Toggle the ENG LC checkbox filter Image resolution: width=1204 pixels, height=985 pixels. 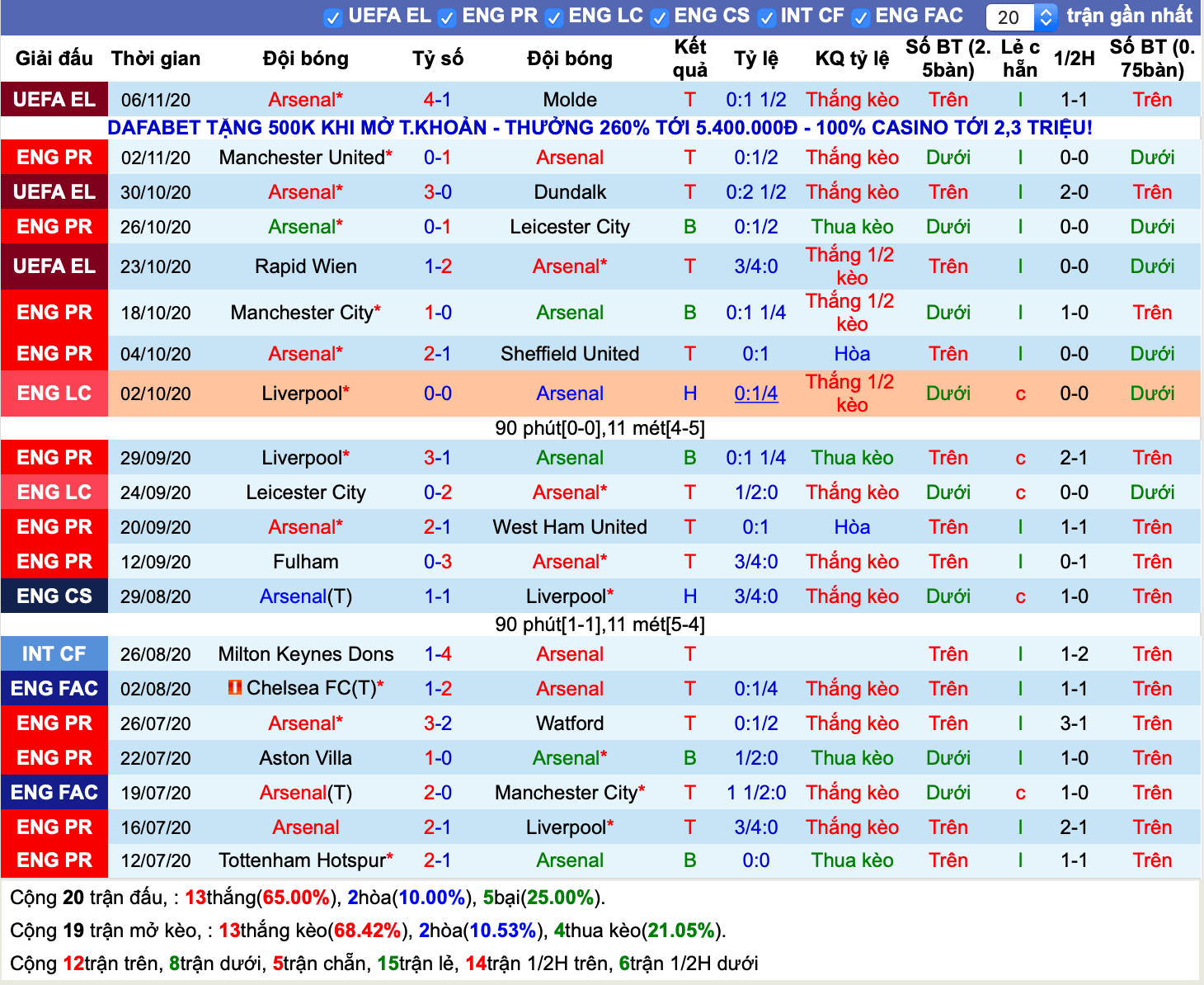pyautogui.click(x=554, y=17)
